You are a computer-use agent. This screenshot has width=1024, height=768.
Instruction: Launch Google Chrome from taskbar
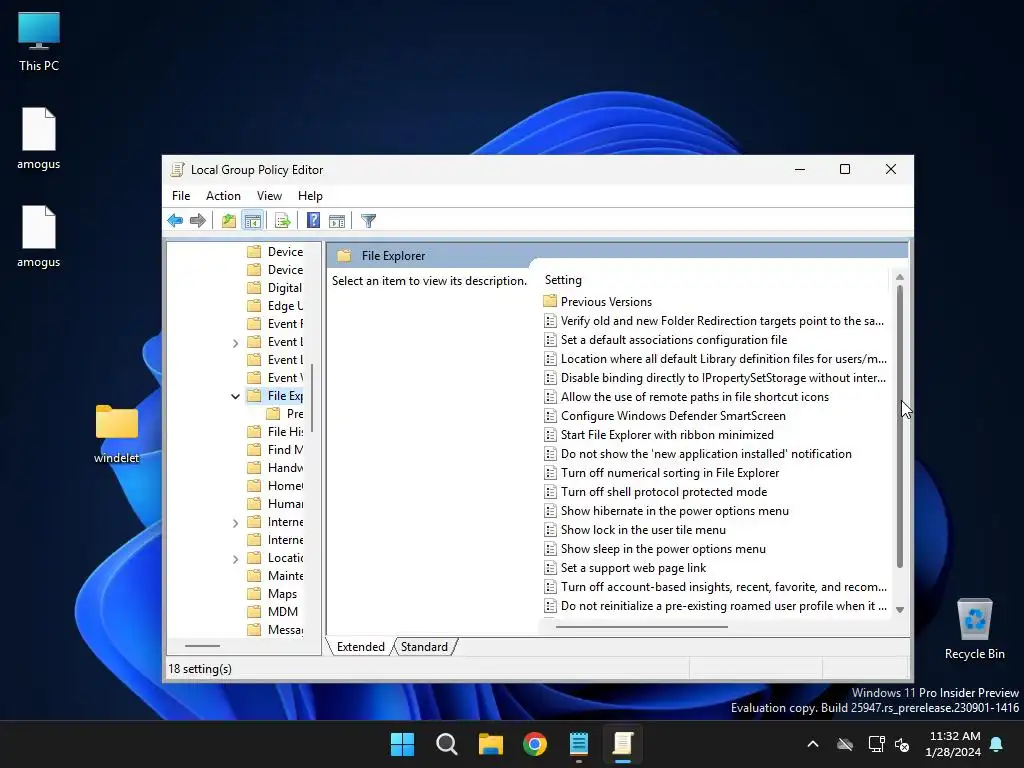(535, 744)
